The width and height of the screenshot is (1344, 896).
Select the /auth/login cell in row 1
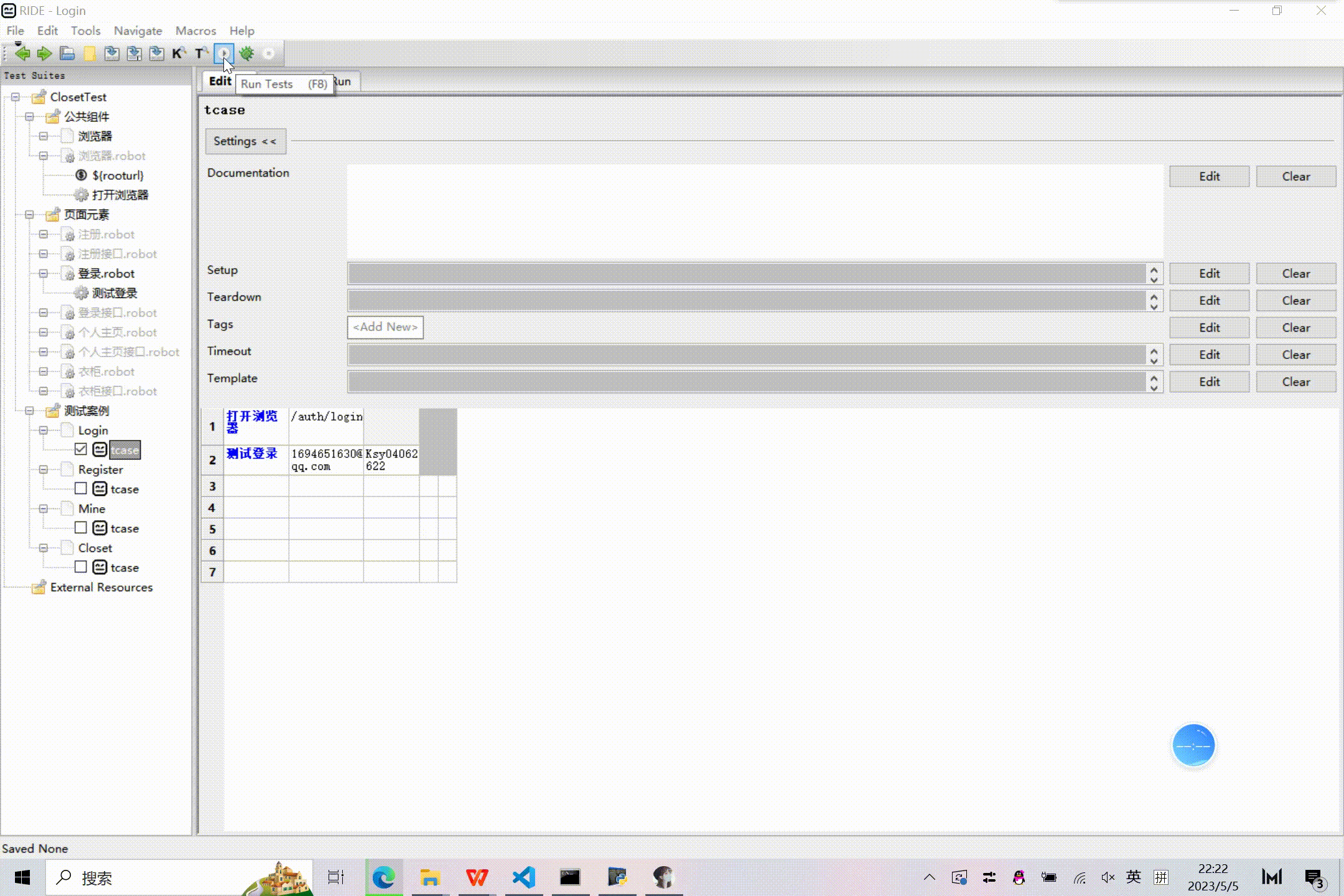[x=326, y=426]
